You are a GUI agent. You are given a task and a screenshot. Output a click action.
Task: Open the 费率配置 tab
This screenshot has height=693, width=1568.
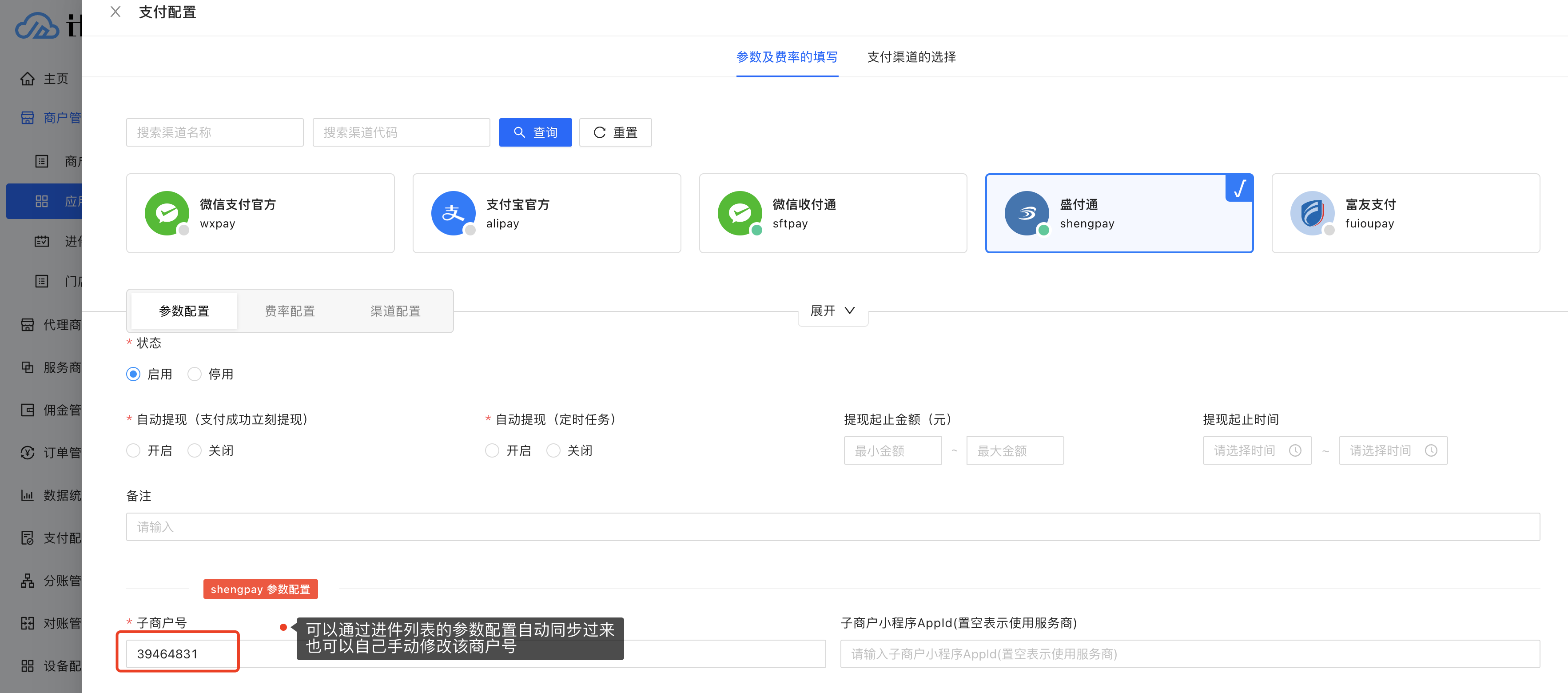pyautogui.click(x=290, y=311)
